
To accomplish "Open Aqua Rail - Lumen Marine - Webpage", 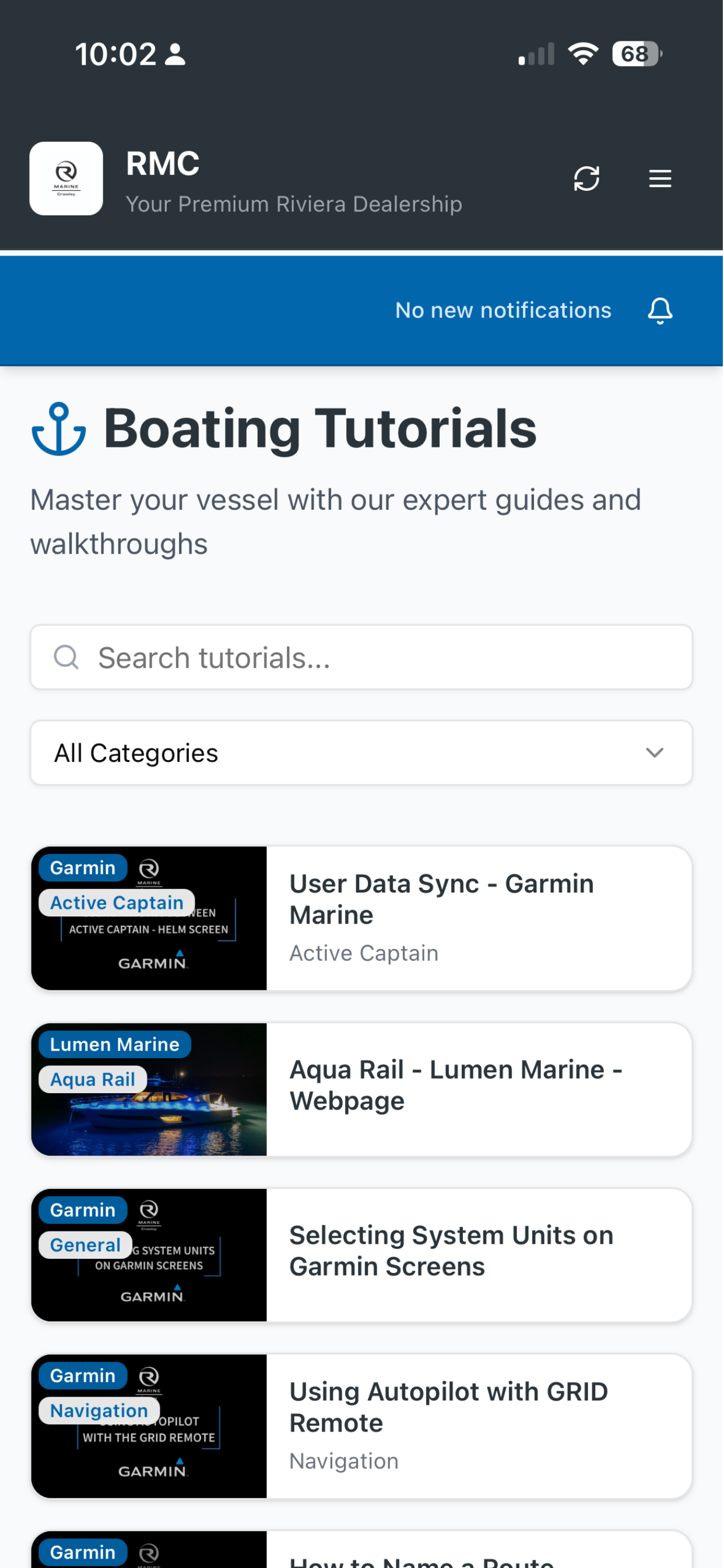I will coord(362,1091).
